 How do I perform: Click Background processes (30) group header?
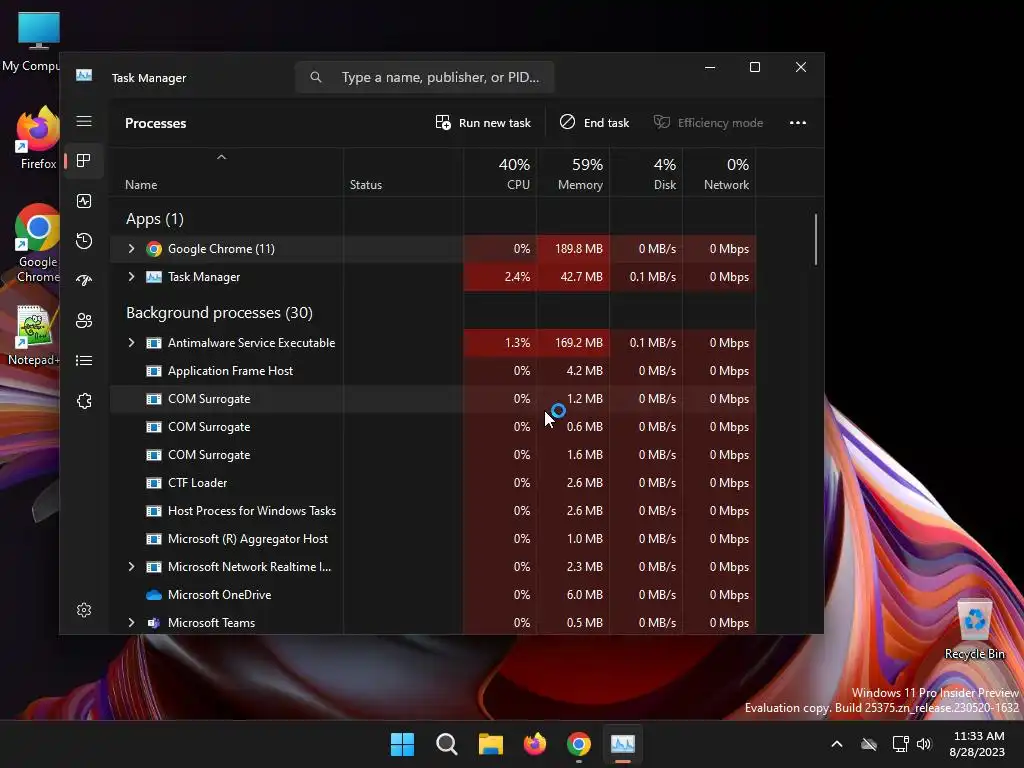[219, 313]
